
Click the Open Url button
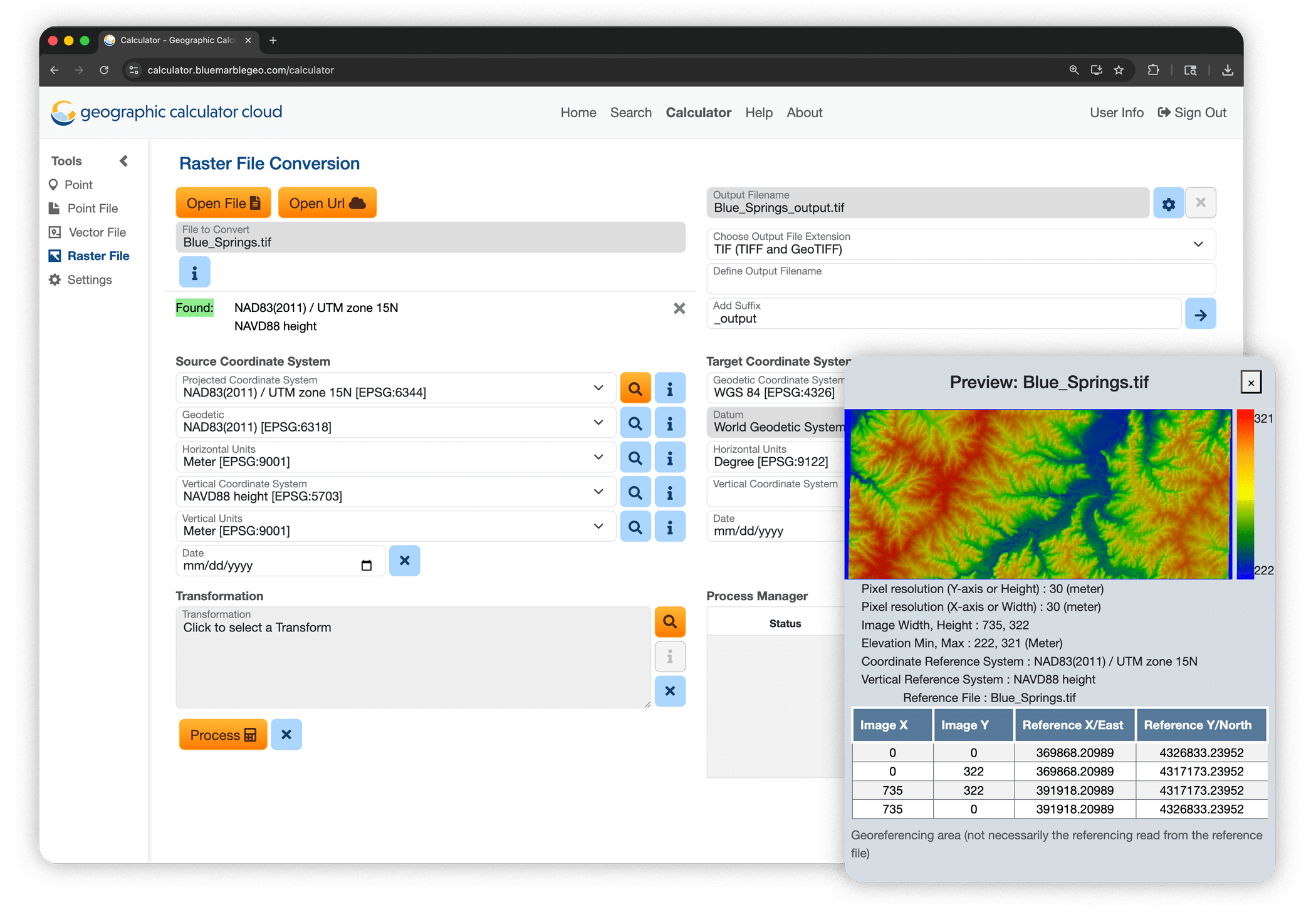[326, 202]
